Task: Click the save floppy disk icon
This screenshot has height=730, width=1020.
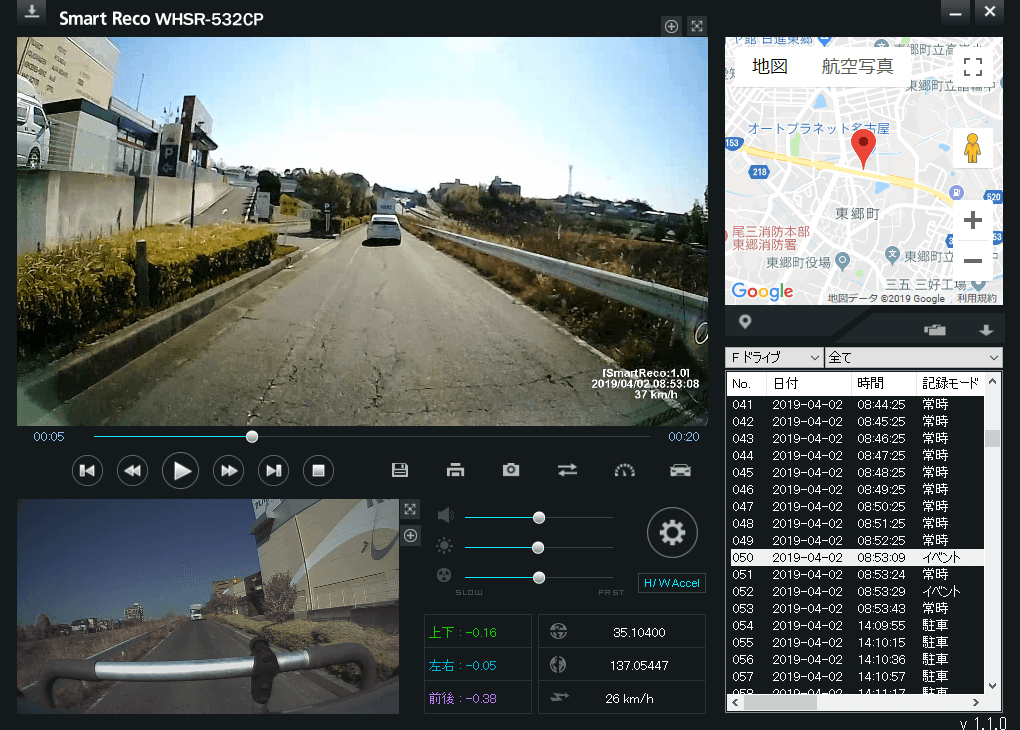Action: coord(400,470)
